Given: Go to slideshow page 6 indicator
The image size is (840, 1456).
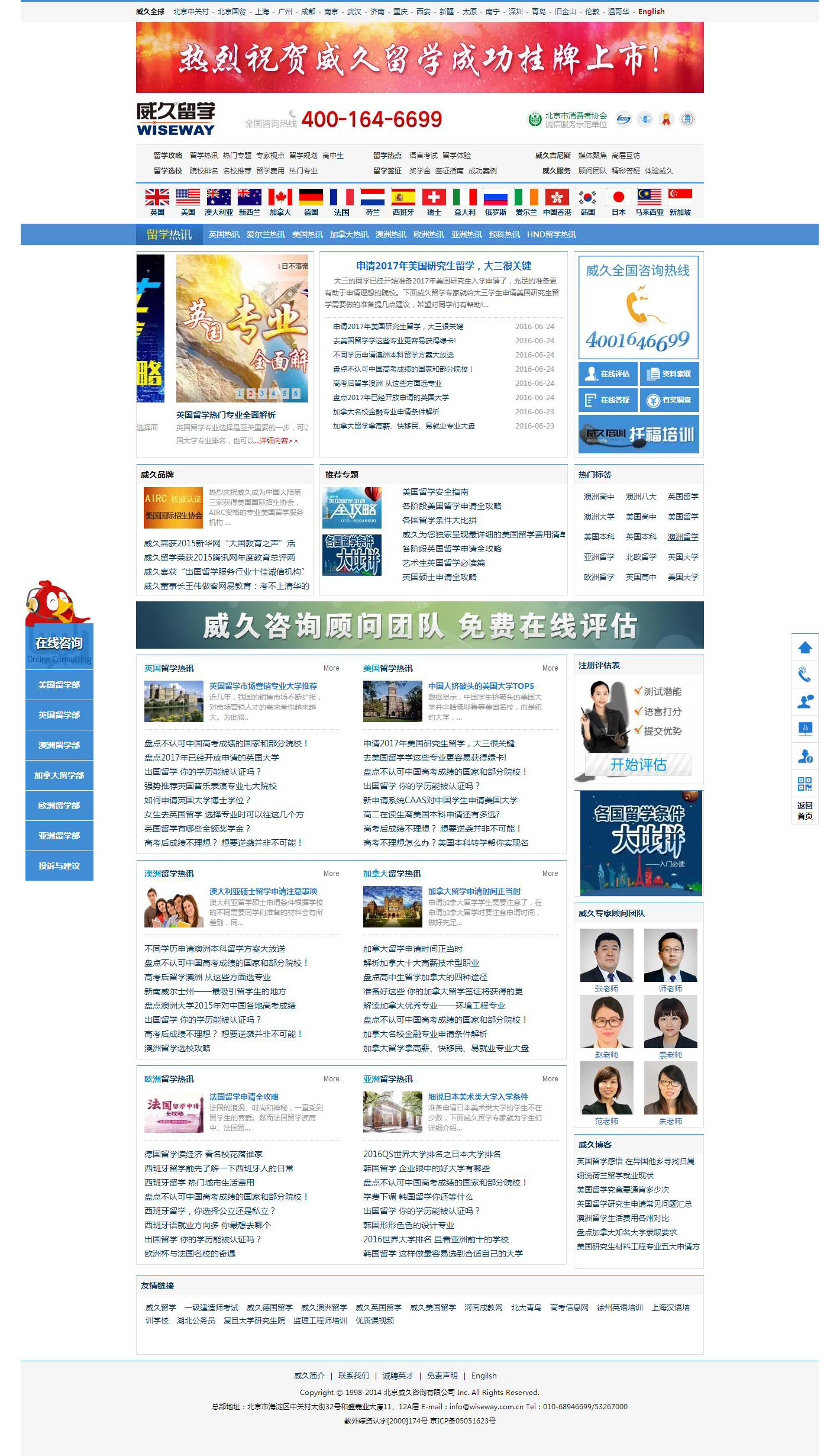Looking at the screenshot, I should point(296,393).
